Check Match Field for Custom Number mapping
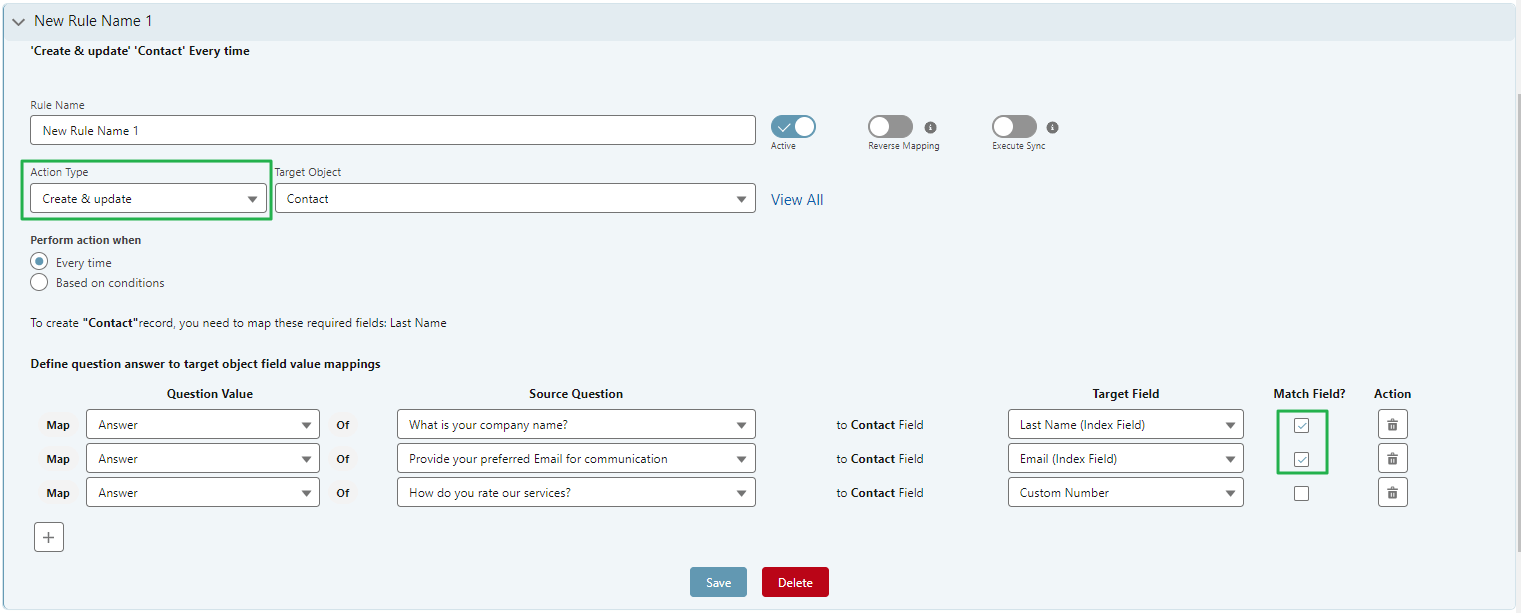 click(1301, 492)
